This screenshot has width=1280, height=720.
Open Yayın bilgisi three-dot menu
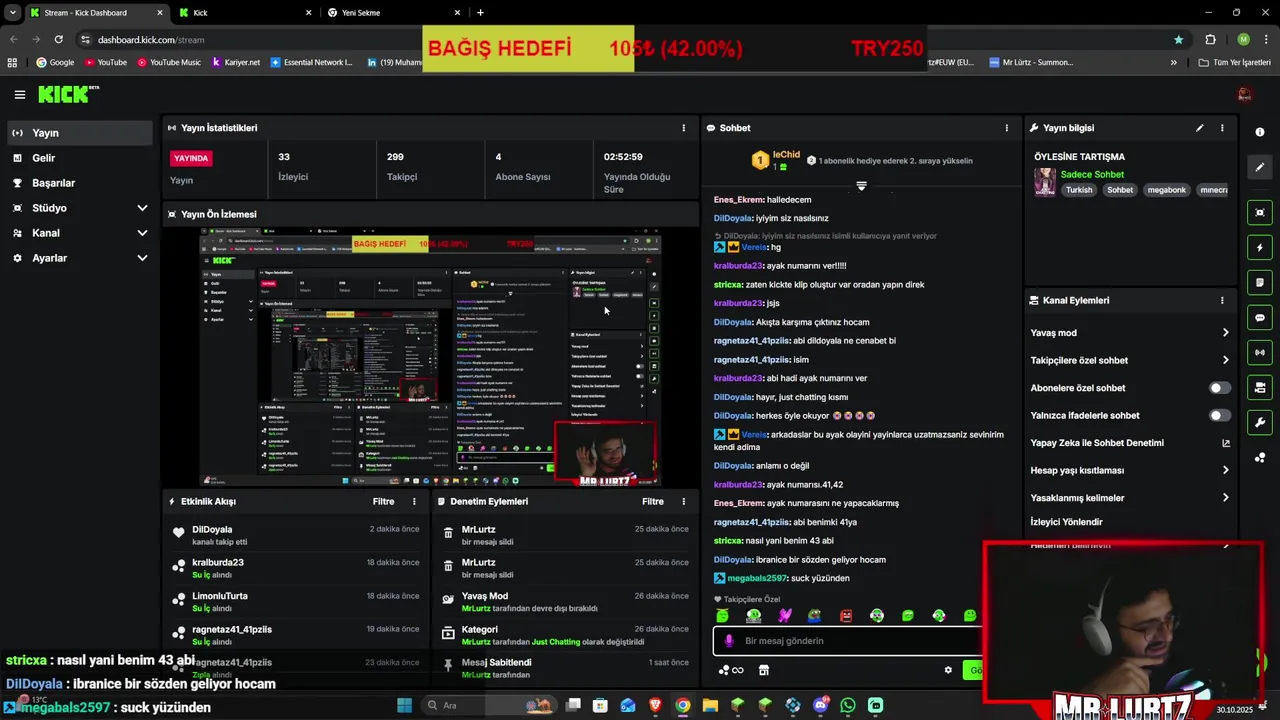(1222, 128)
